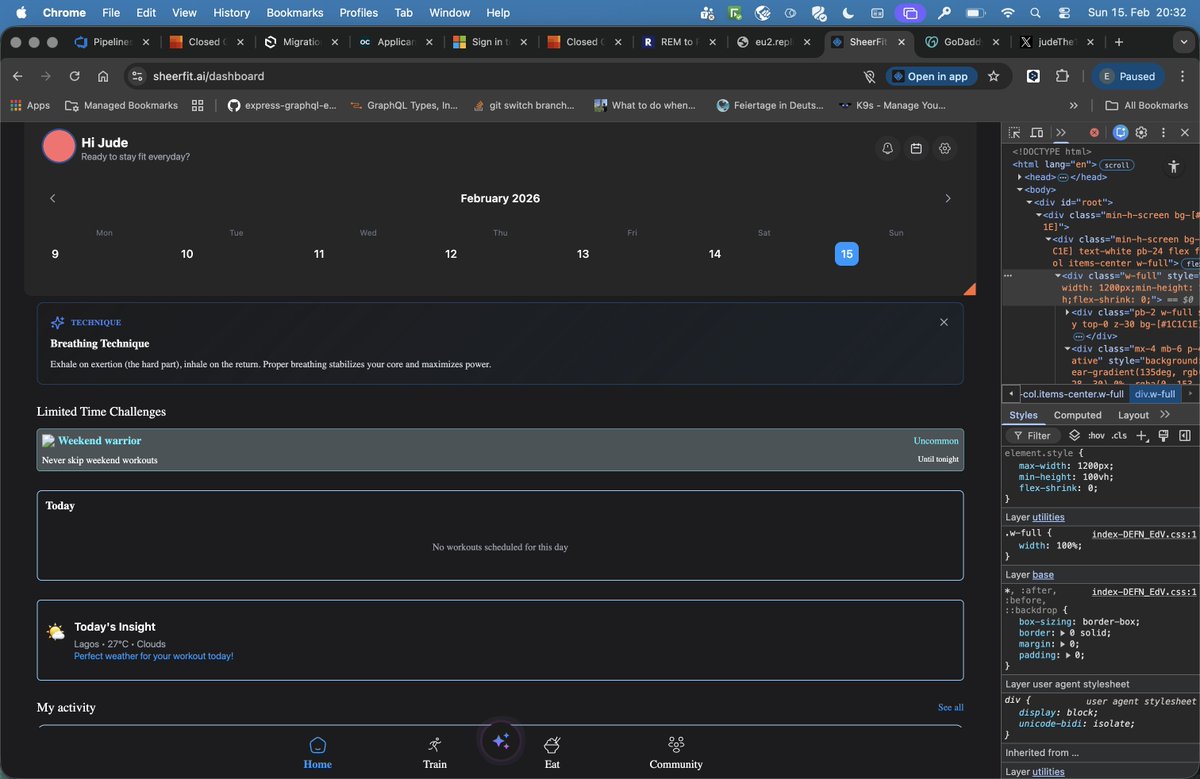Open the Community tab in bottom navigation
Image resolution: width=1200 pixels, height=779 pixels.
coord(676,753)
